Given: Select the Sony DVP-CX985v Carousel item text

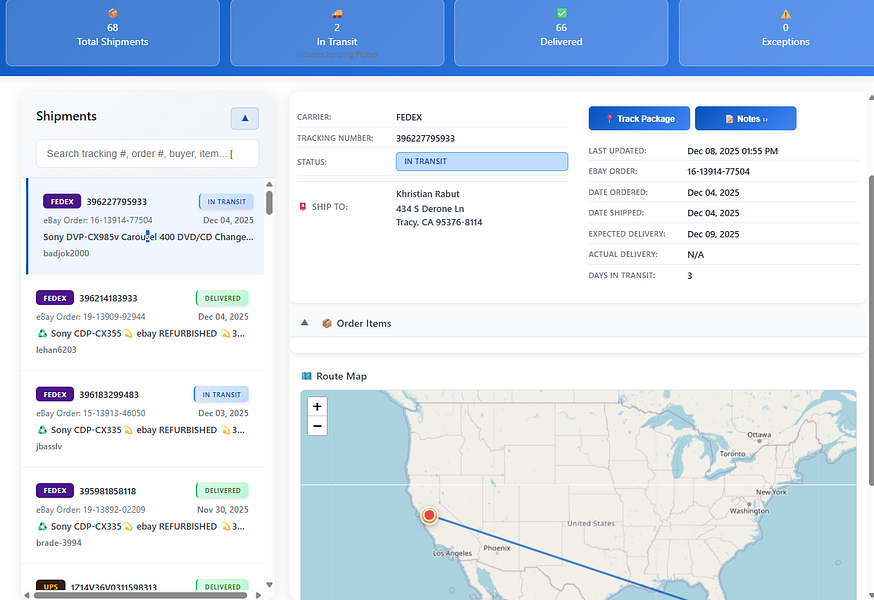Looking at the screenshot, I should coord(148,236).
